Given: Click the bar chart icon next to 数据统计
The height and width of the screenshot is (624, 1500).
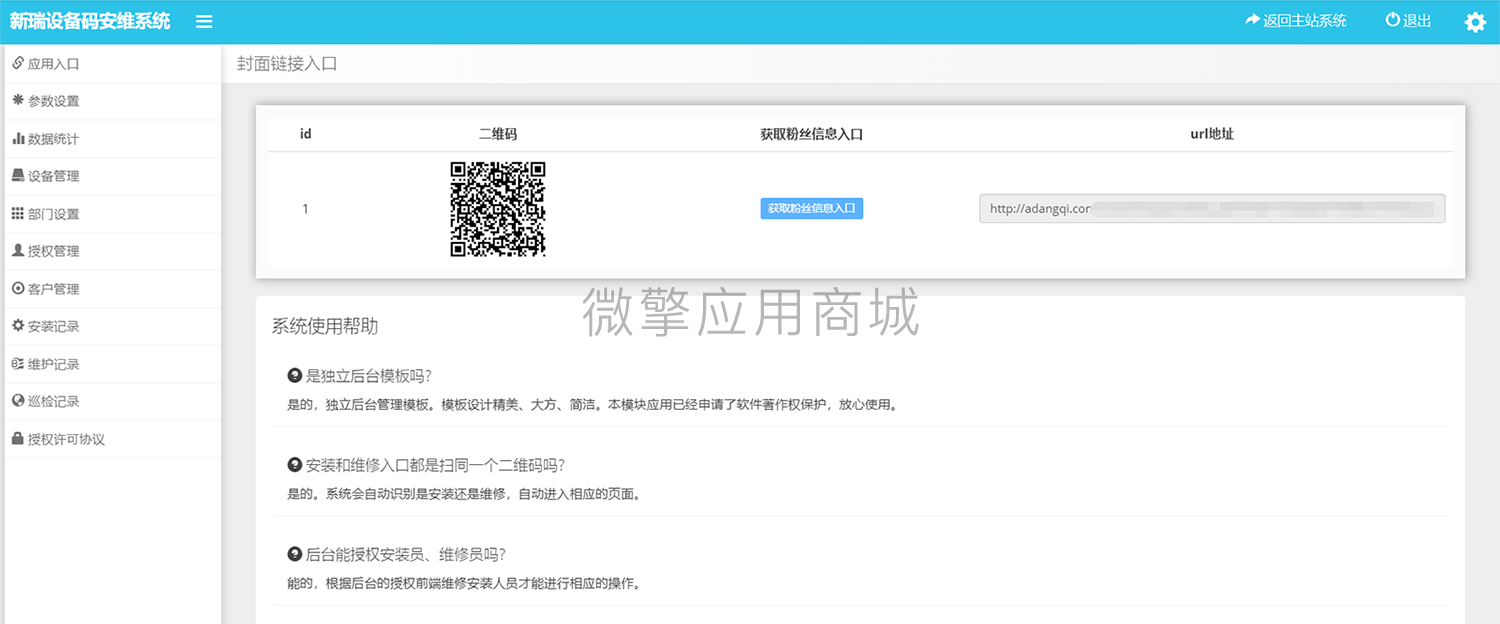Looking at the screenshot, I should 18,138.
